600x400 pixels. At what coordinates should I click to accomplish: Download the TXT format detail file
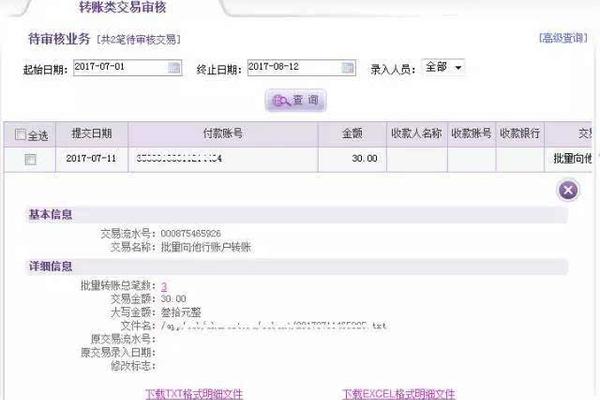click(x=194, y=394)
